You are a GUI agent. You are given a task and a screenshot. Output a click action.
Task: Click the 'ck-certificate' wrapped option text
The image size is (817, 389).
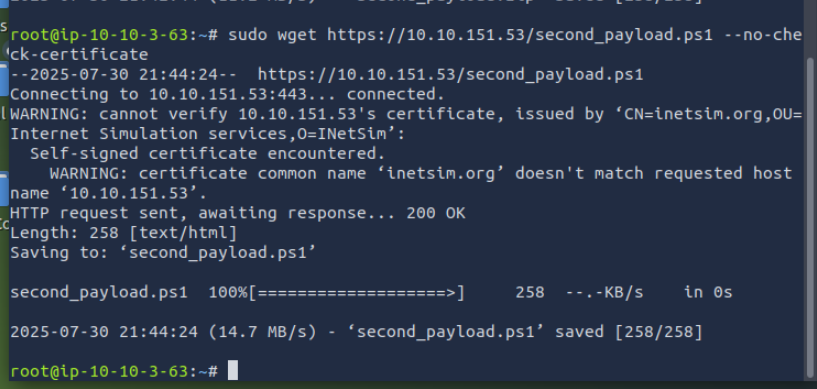coord(79,55)
